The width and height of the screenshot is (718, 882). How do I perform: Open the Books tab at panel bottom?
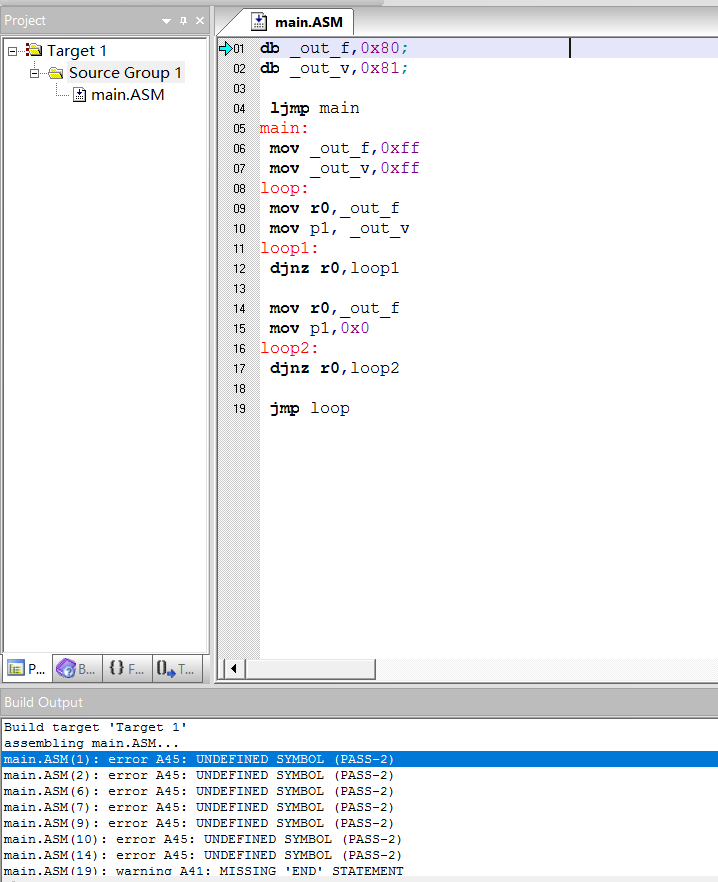point(78,668)
